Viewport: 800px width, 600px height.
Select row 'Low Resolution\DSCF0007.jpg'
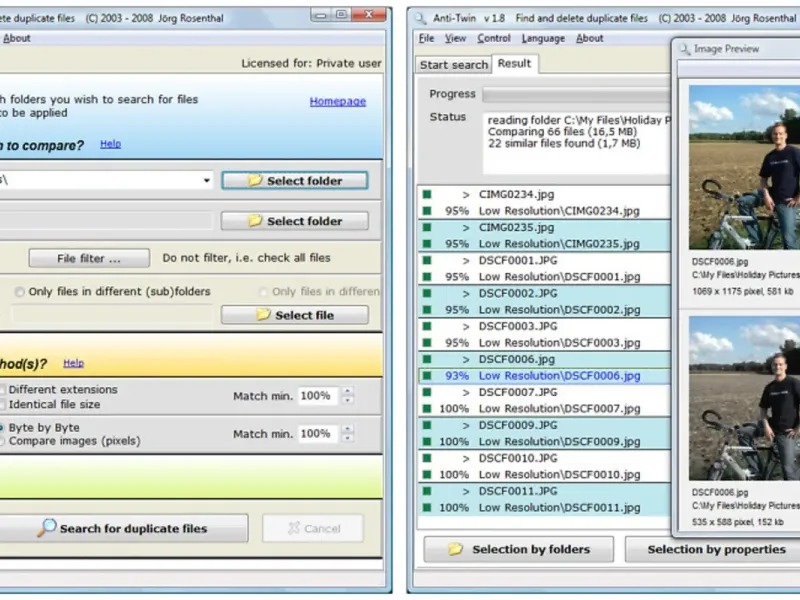click(544, 409)
